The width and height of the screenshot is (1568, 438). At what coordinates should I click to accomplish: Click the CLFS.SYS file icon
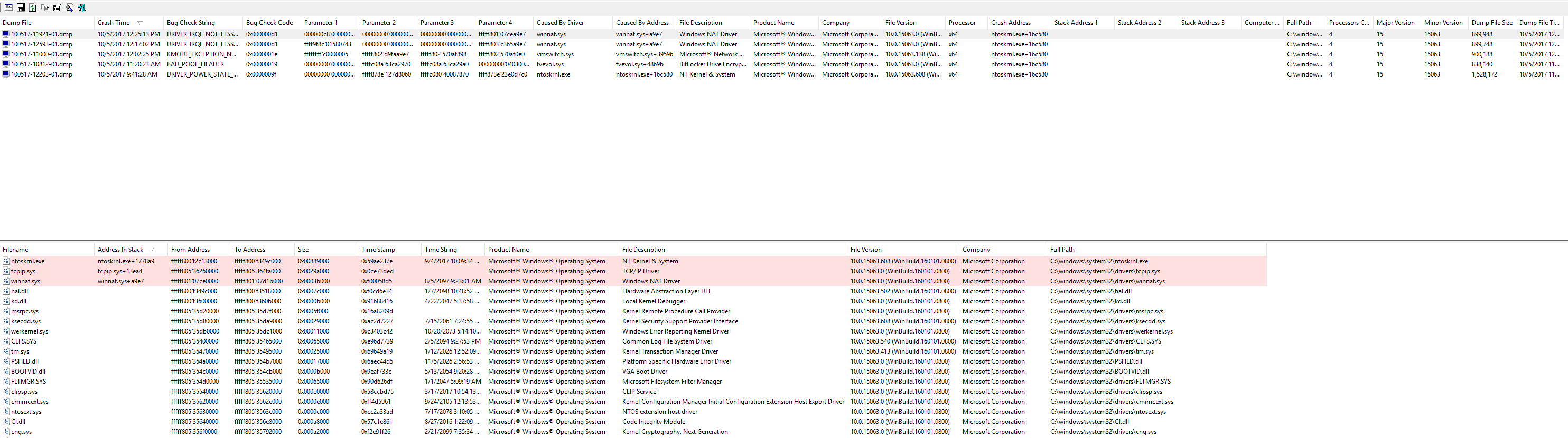click(6, 342)
